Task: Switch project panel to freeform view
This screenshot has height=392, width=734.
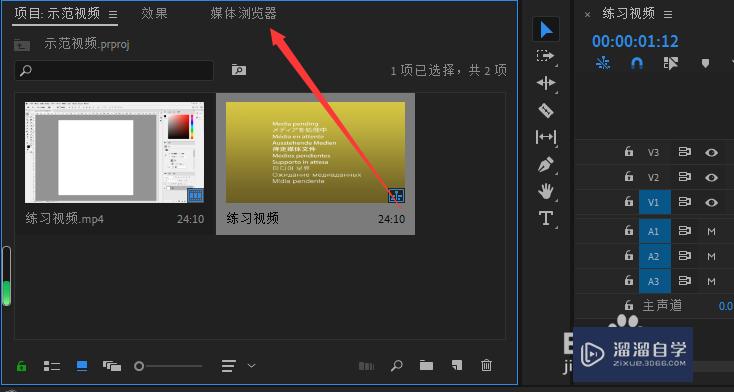Action: pyautogui.click(x=111, y=366)
